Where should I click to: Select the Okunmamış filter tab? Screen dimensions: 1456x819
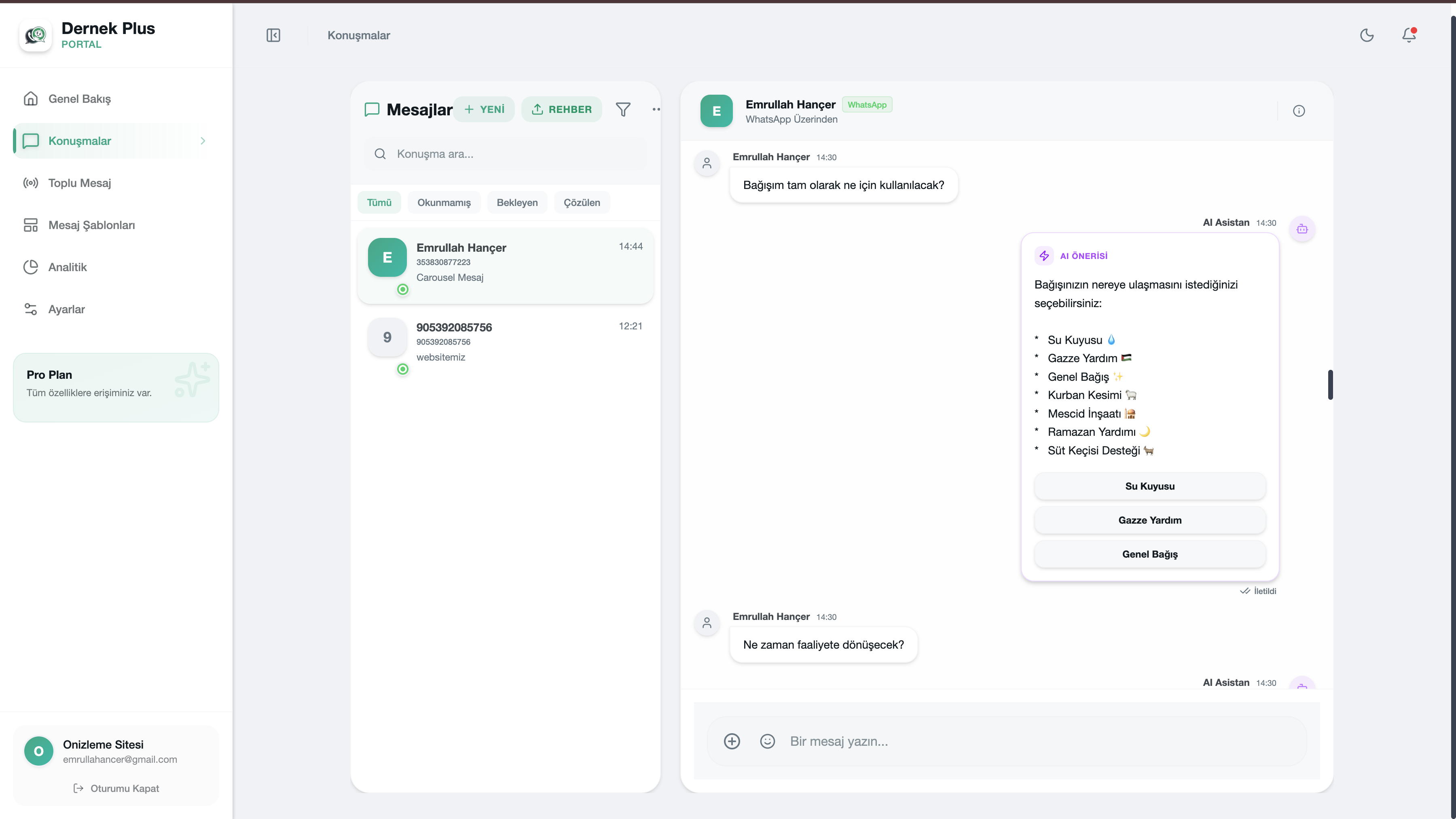(444, 202)
